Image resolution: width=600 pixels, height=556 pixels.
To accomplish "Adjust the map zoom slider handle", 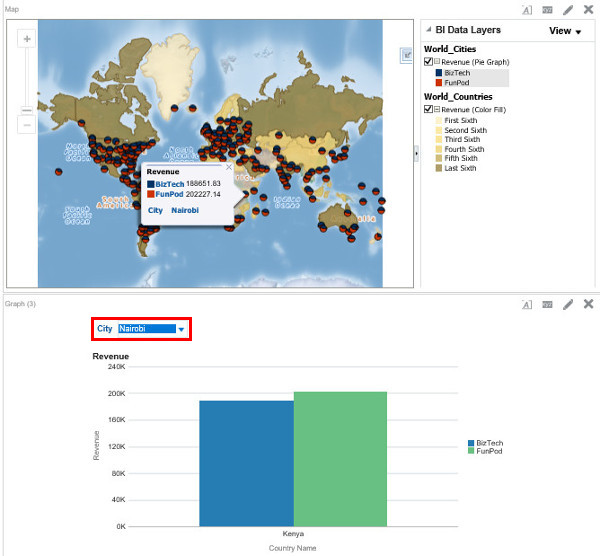I will [27, 110].
